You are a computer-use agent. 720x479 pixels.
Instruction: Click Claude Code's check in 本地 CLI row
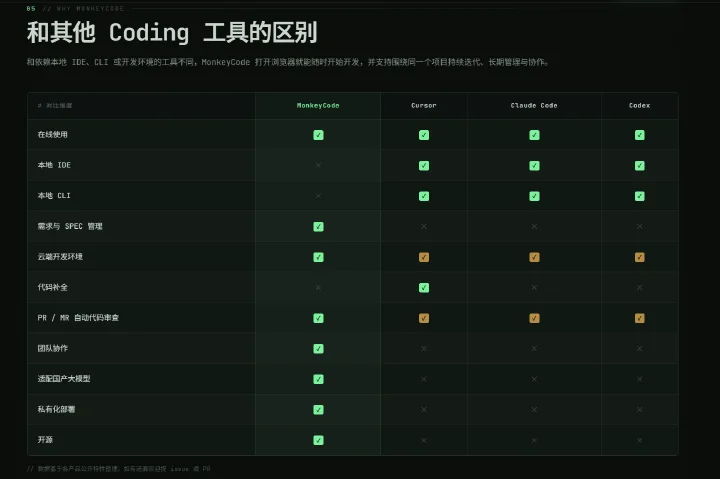point(534,196)
